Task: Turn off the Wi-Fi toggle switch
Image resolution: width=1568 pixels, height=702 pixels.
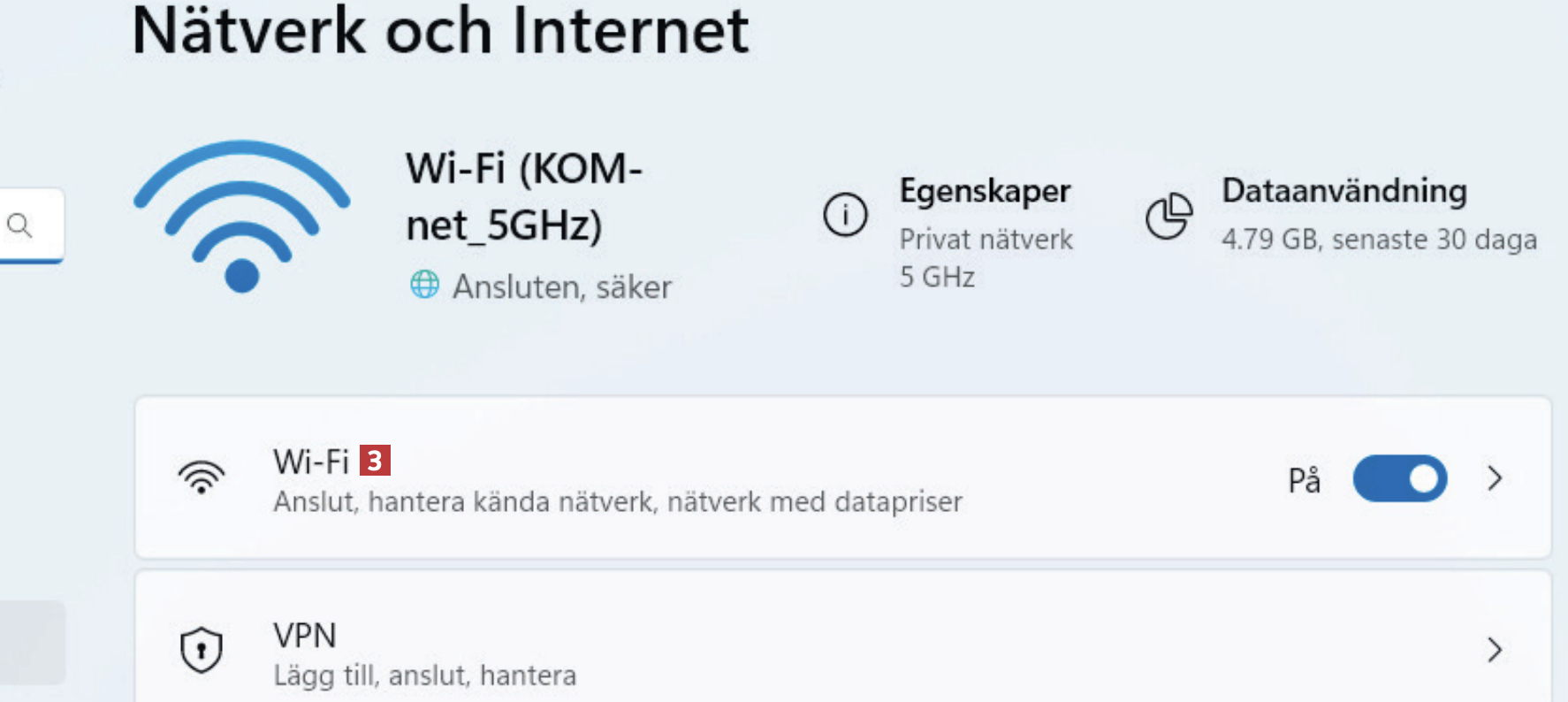Action: (1399, 478)
